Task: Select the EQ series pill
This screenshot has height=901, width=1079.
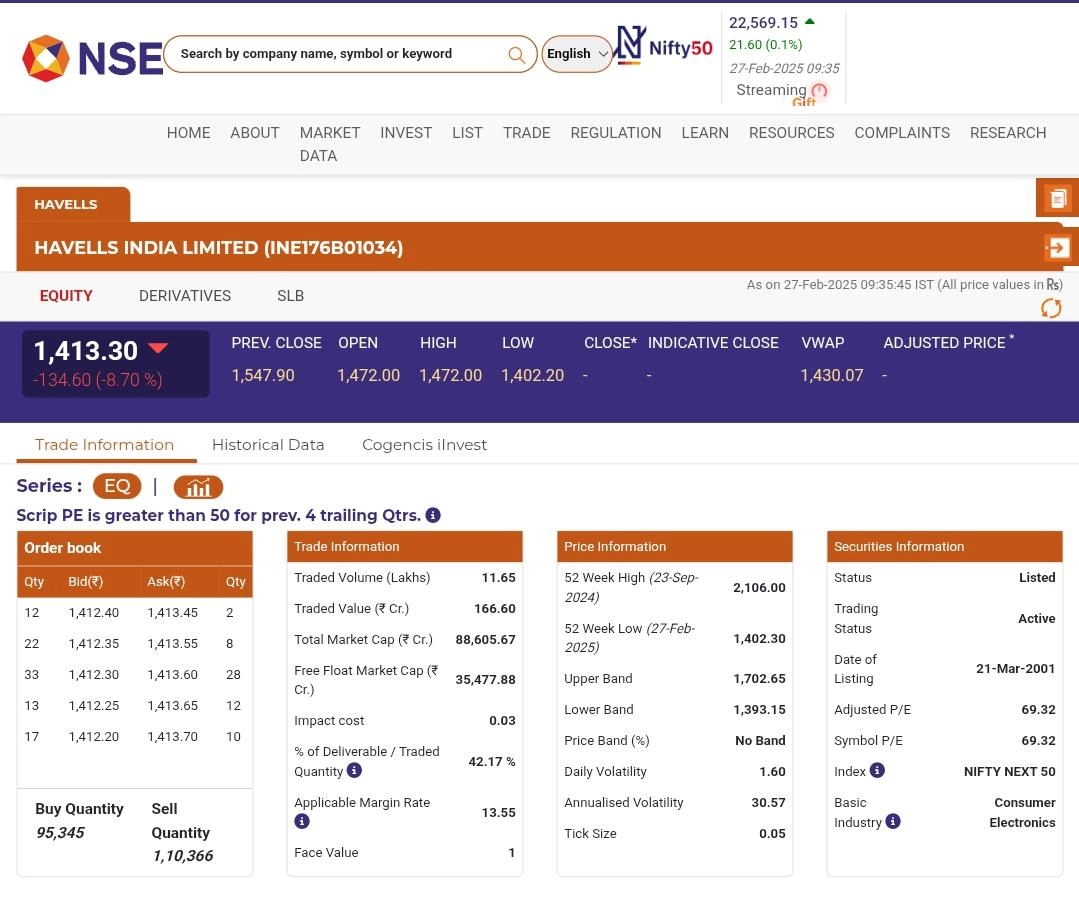Action: pos(117,486)
